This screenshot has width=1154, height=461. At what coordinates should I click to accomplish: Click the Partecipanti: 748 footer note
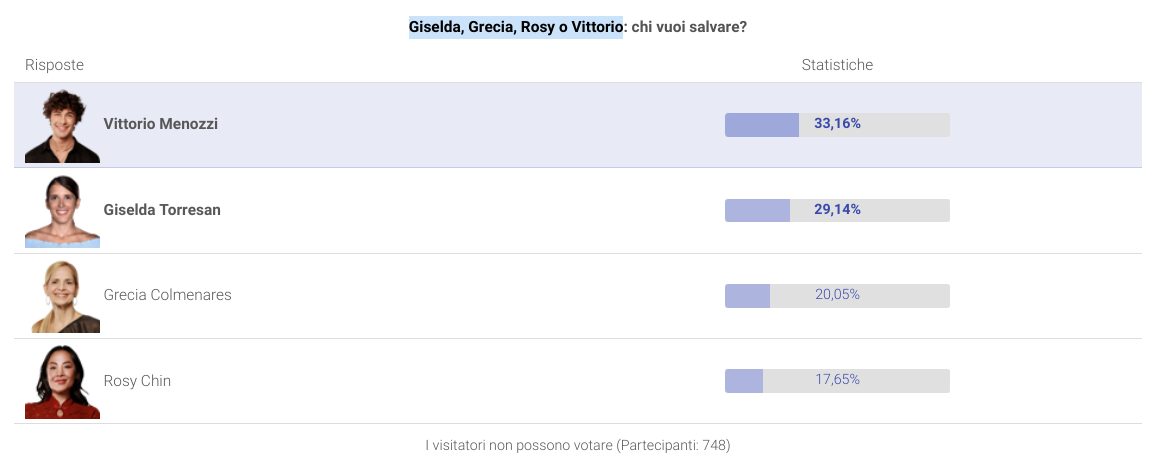tap(673, 446)
